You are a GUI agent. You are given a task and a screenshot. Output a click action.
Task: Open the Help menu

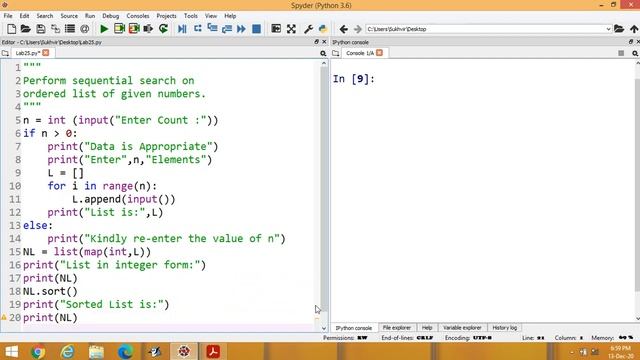[230, 16]
